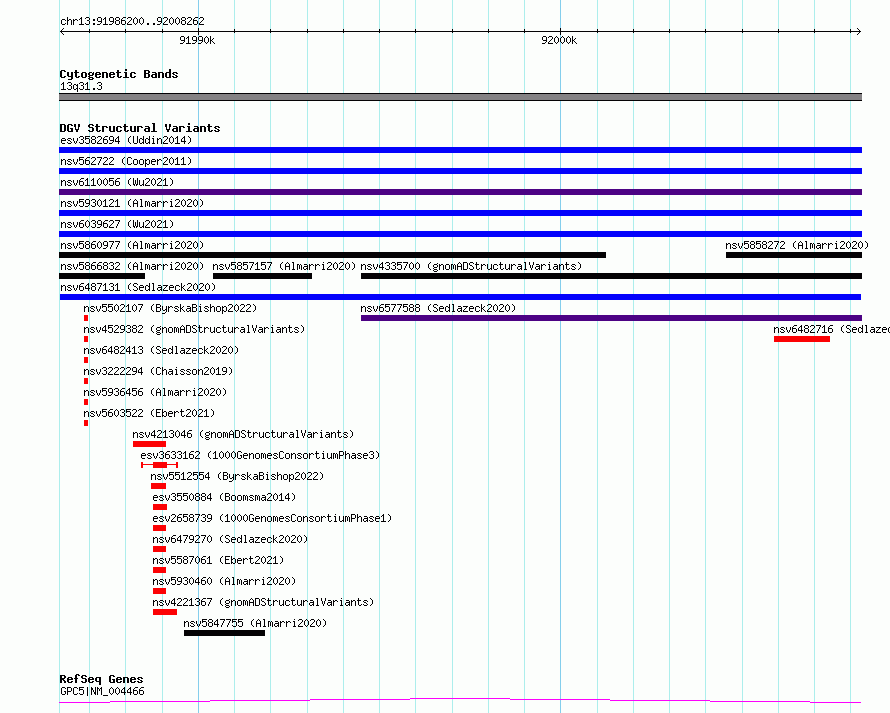Viewport: 890px width, 713px height.
Task: Click nsv6577588 (Sedlazeck2020) label
Action: pos(438,308)
